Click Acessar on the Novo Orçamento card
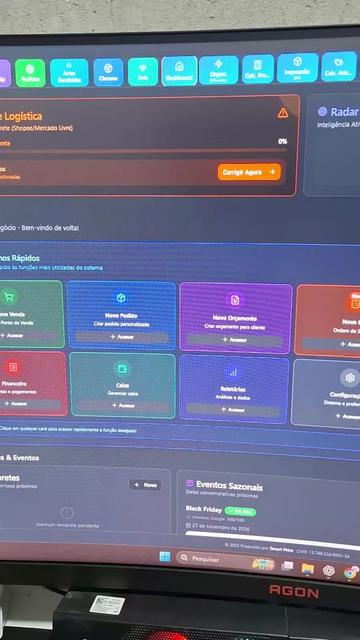This screenshot has height=640, width=360. 234,340
